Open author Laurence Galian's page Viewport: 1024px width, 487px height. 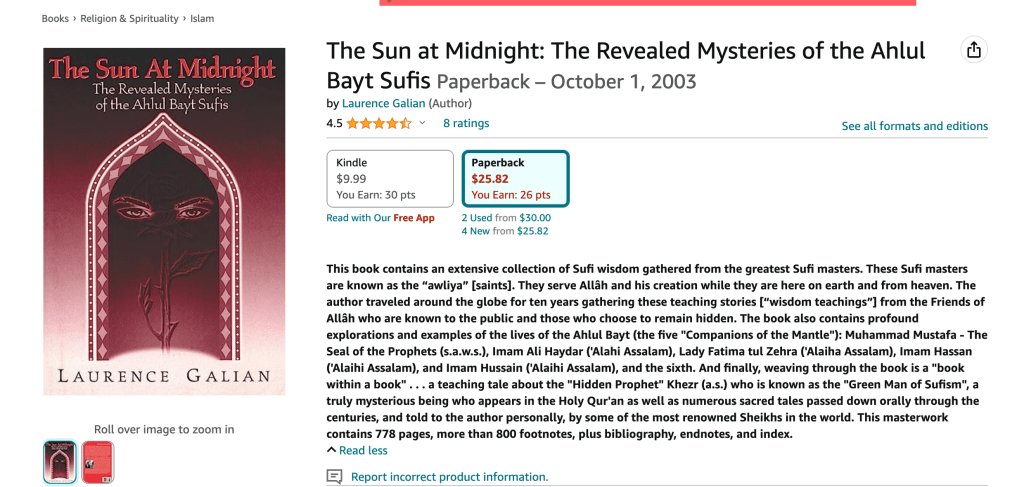[384, 103]
